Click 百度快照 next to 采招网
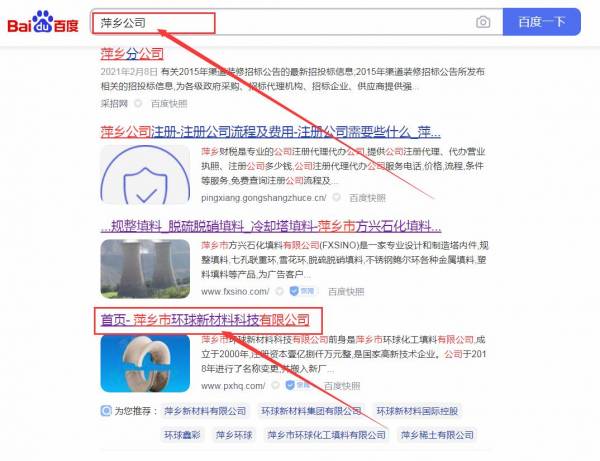Screen dimensions: 600x461 pos(169,104)
